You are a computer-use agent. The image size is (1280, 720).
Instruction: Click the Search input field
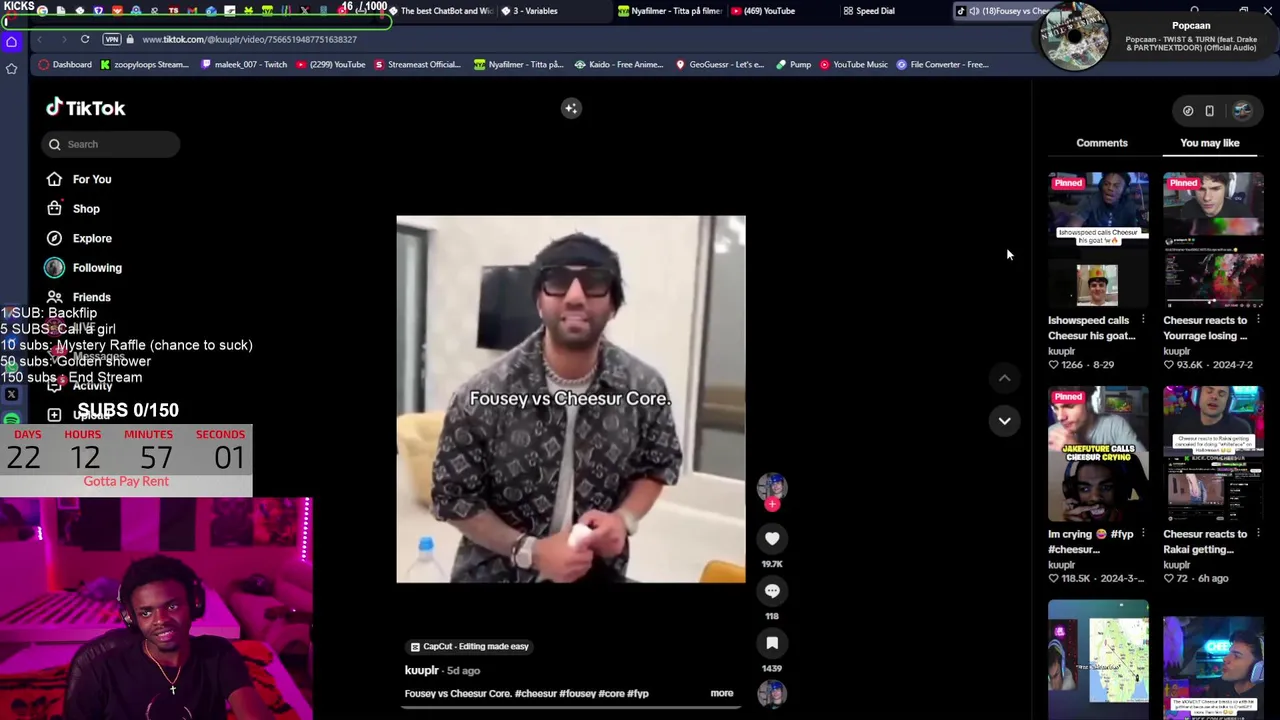coord(111,144)
